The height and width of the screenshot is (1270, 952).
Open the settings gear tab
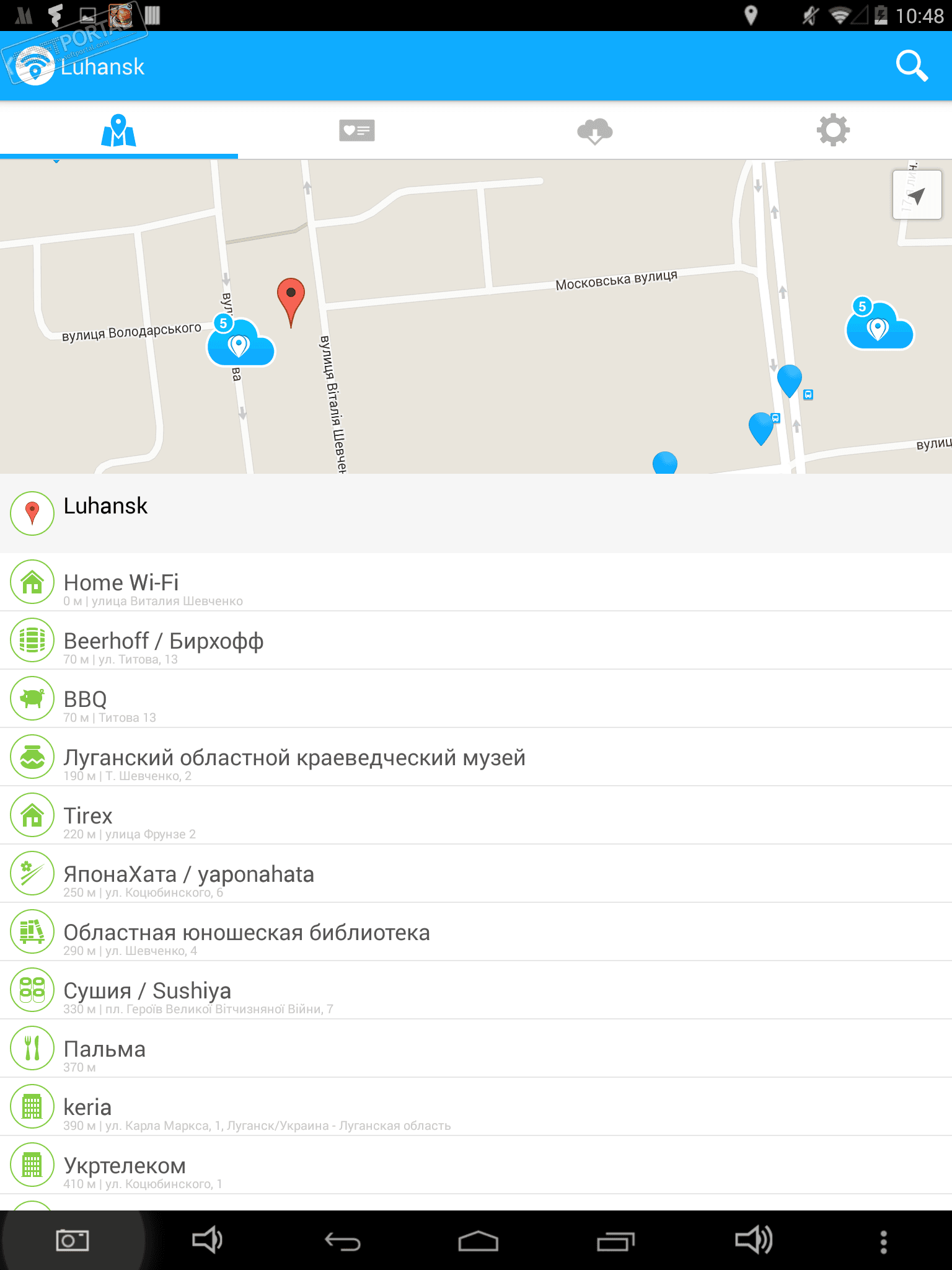pos(833,130)
